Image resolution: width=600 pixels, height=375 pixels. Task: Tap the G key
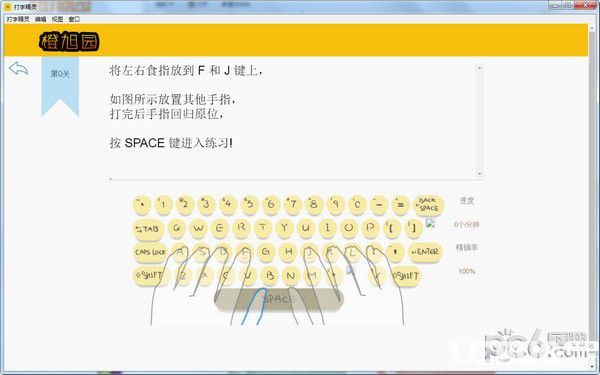click(x=266, y=252)
